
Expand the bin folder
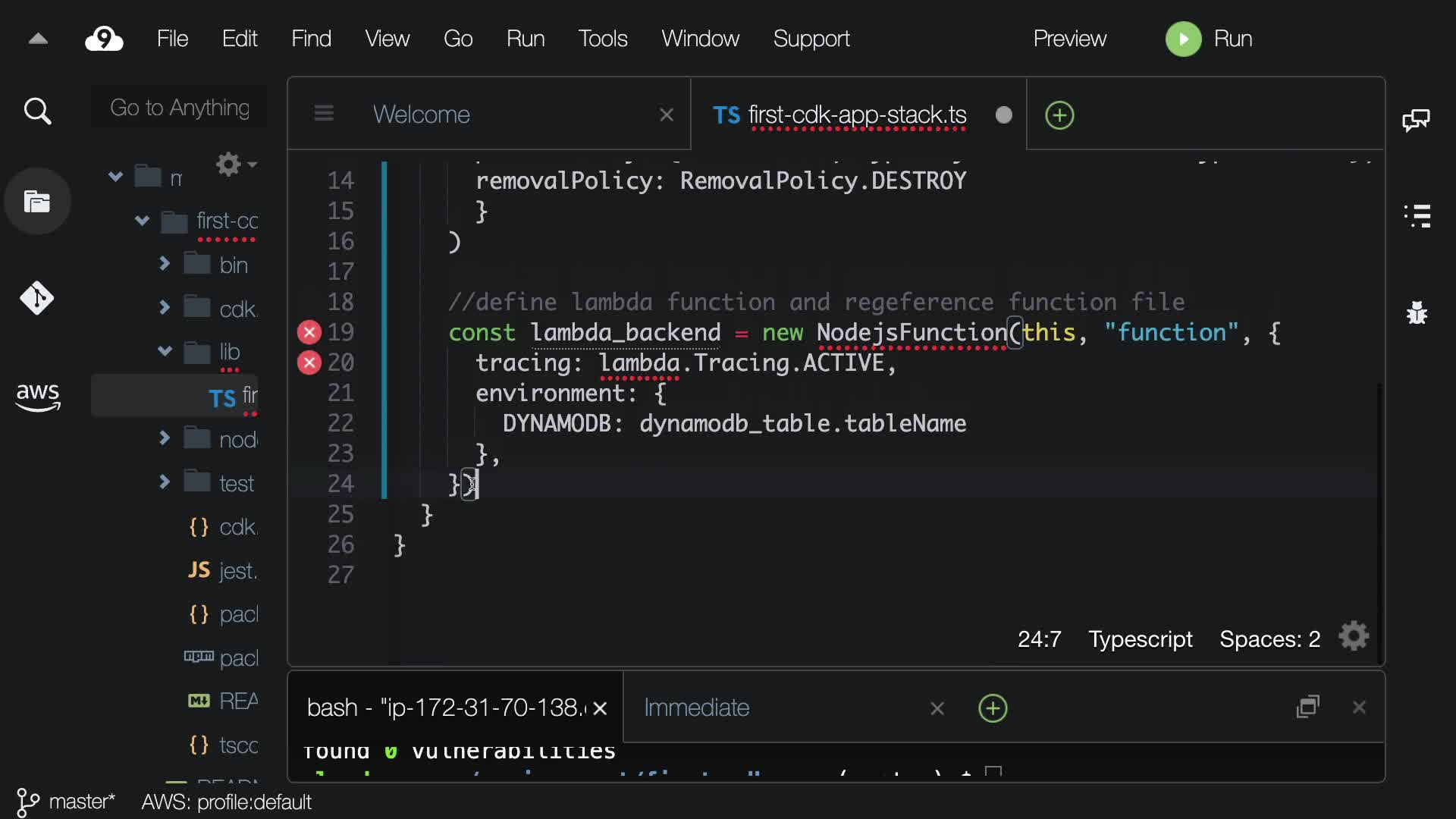pyautogui.click(x=165, y=264)
